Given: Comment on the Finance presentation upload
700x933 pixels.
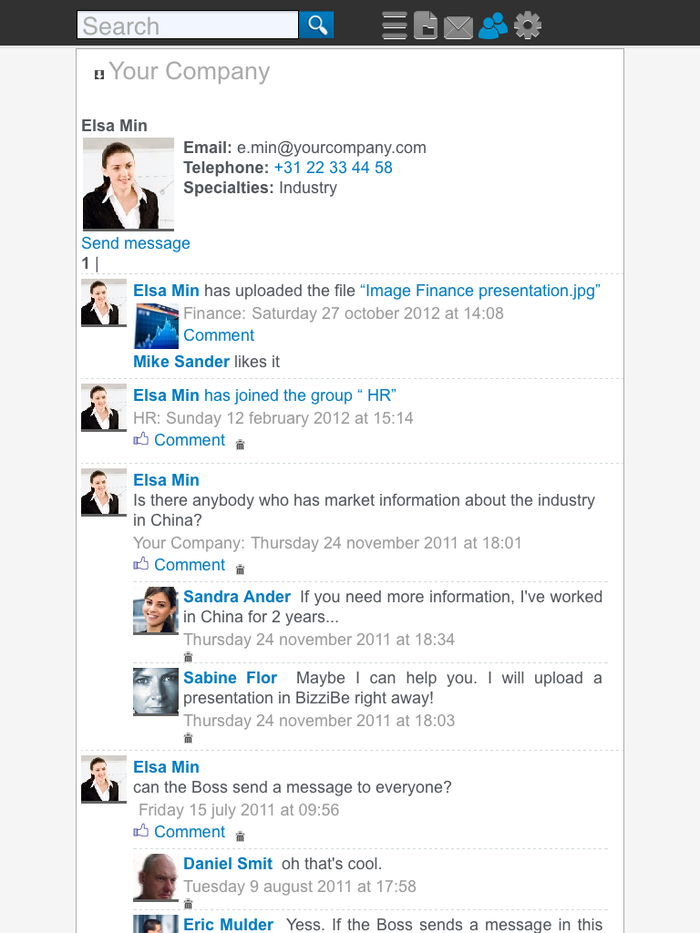Looking at the screenshot, I should point(219,335).
